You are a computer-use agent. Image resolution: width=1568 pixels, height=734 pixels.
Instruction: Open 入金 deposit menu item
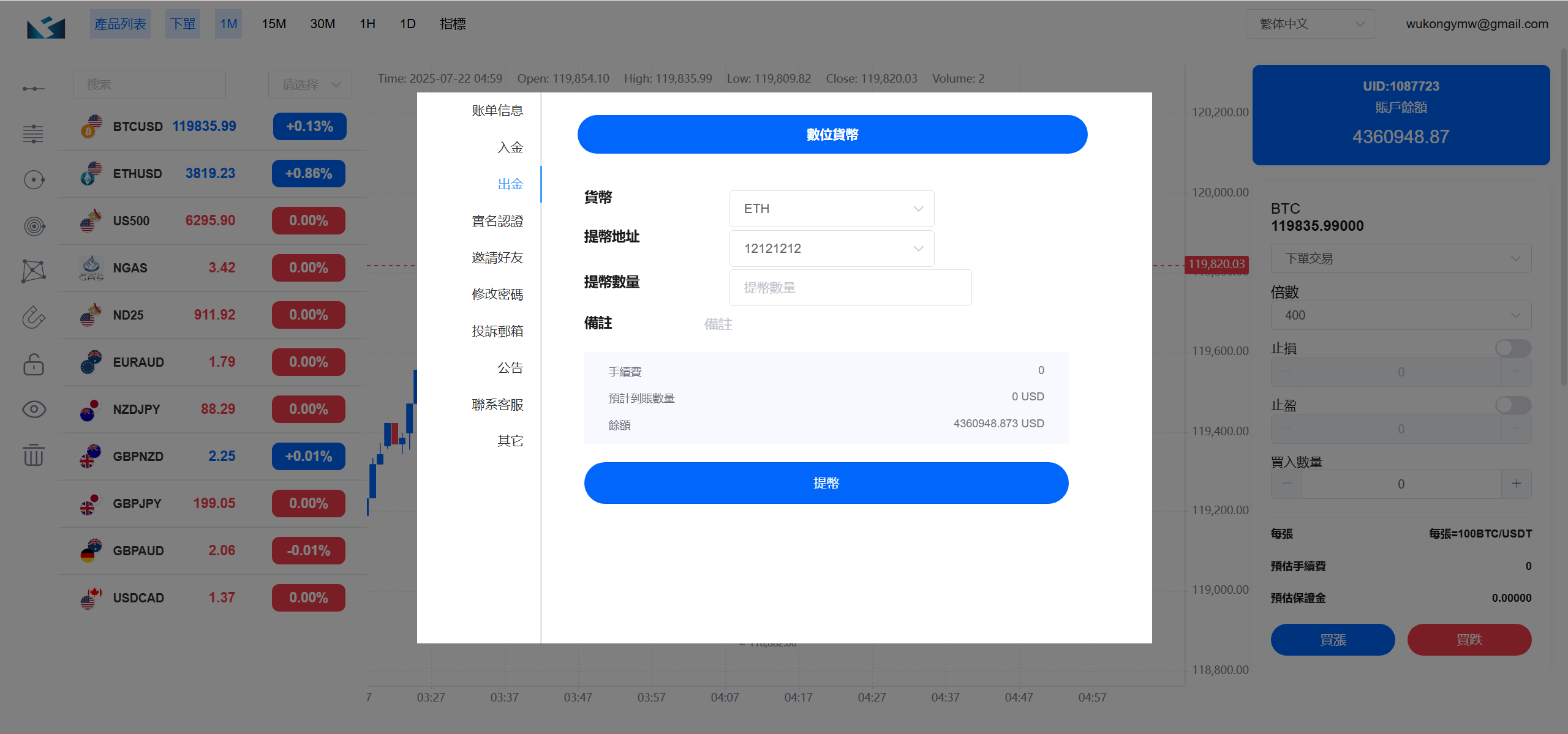[510, 147]
